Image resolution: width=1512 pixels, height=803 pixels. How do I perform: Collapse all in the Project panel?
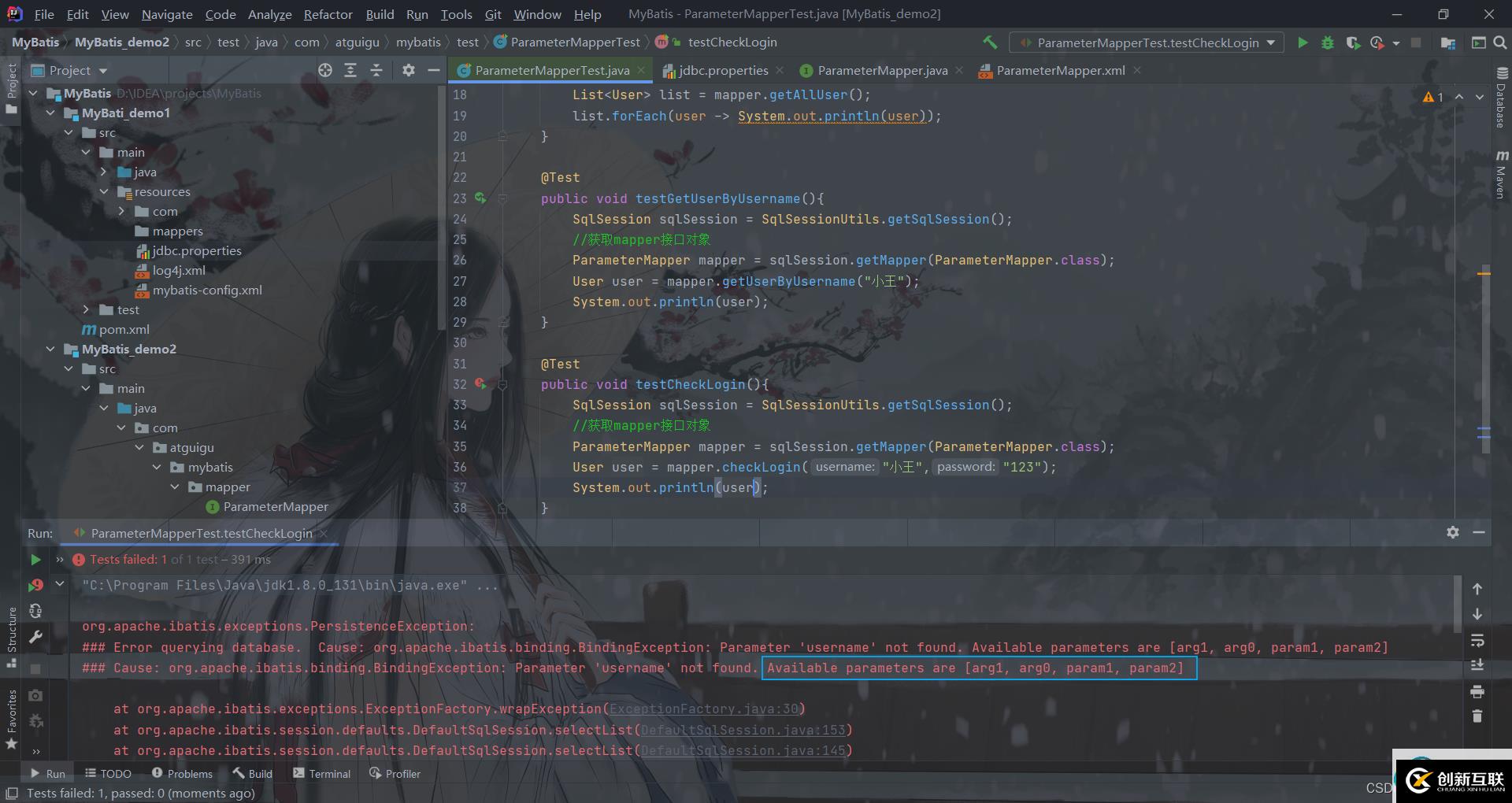point(376,70)
